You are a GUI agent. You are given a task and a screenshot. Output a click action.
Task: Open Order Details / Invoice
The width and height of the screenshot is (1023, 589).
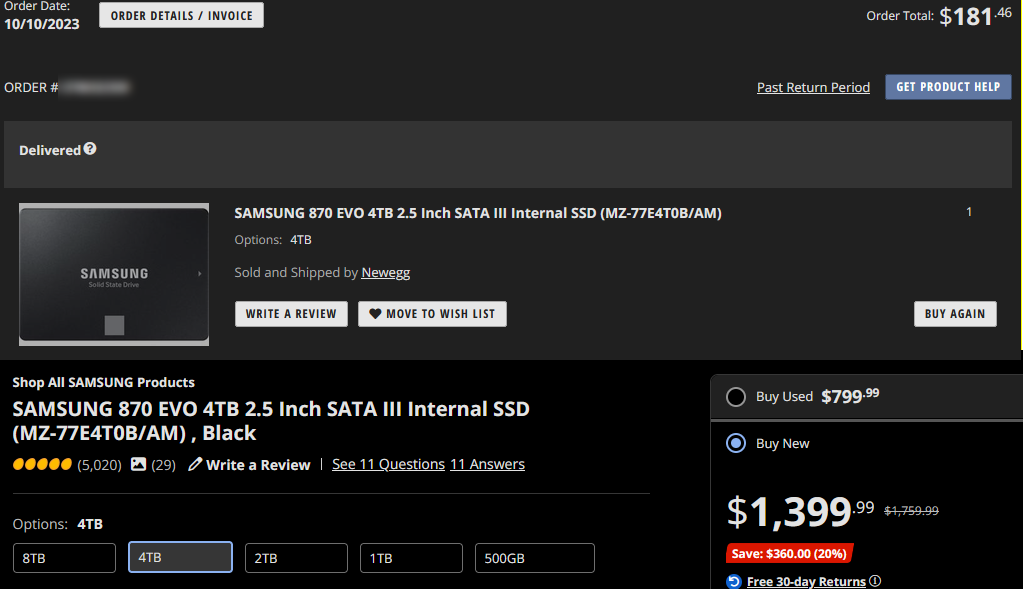[x=181, y=16]
